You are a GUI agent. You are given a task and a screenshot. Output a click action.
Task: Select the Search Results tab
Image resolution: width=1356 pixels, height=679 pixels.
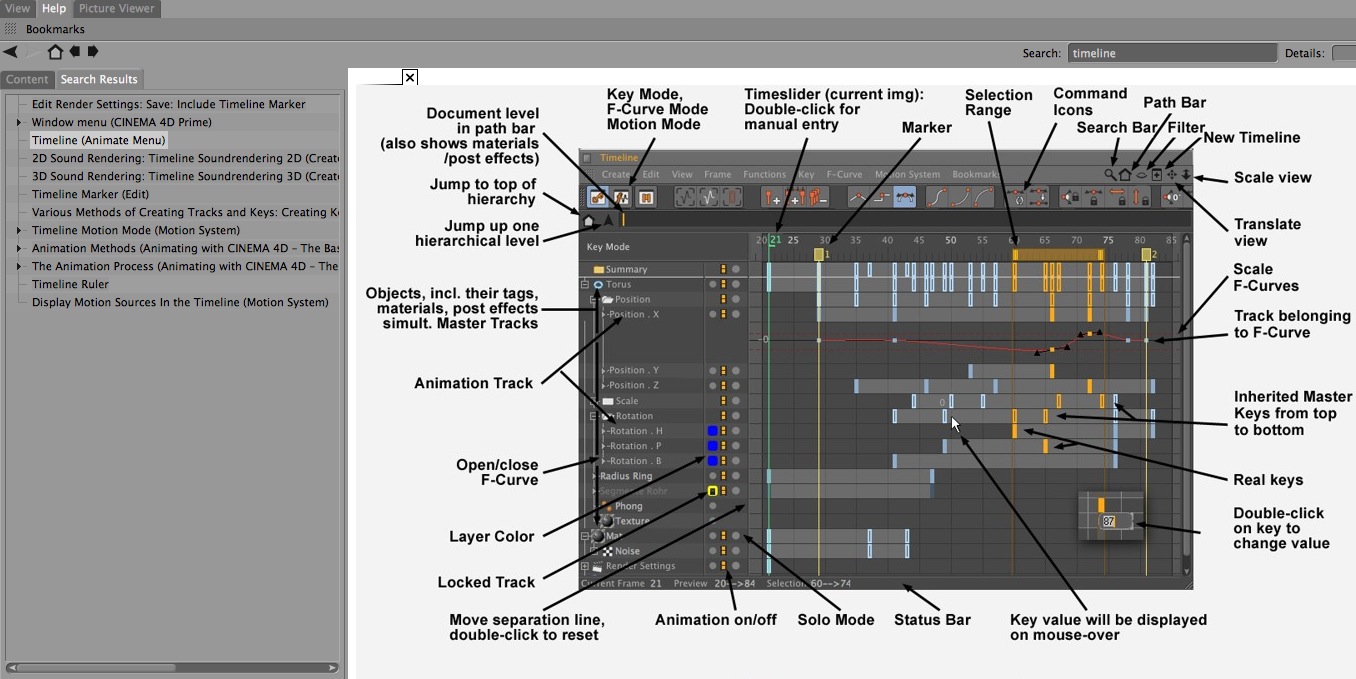pyautogui.click(x=99, y=79)
